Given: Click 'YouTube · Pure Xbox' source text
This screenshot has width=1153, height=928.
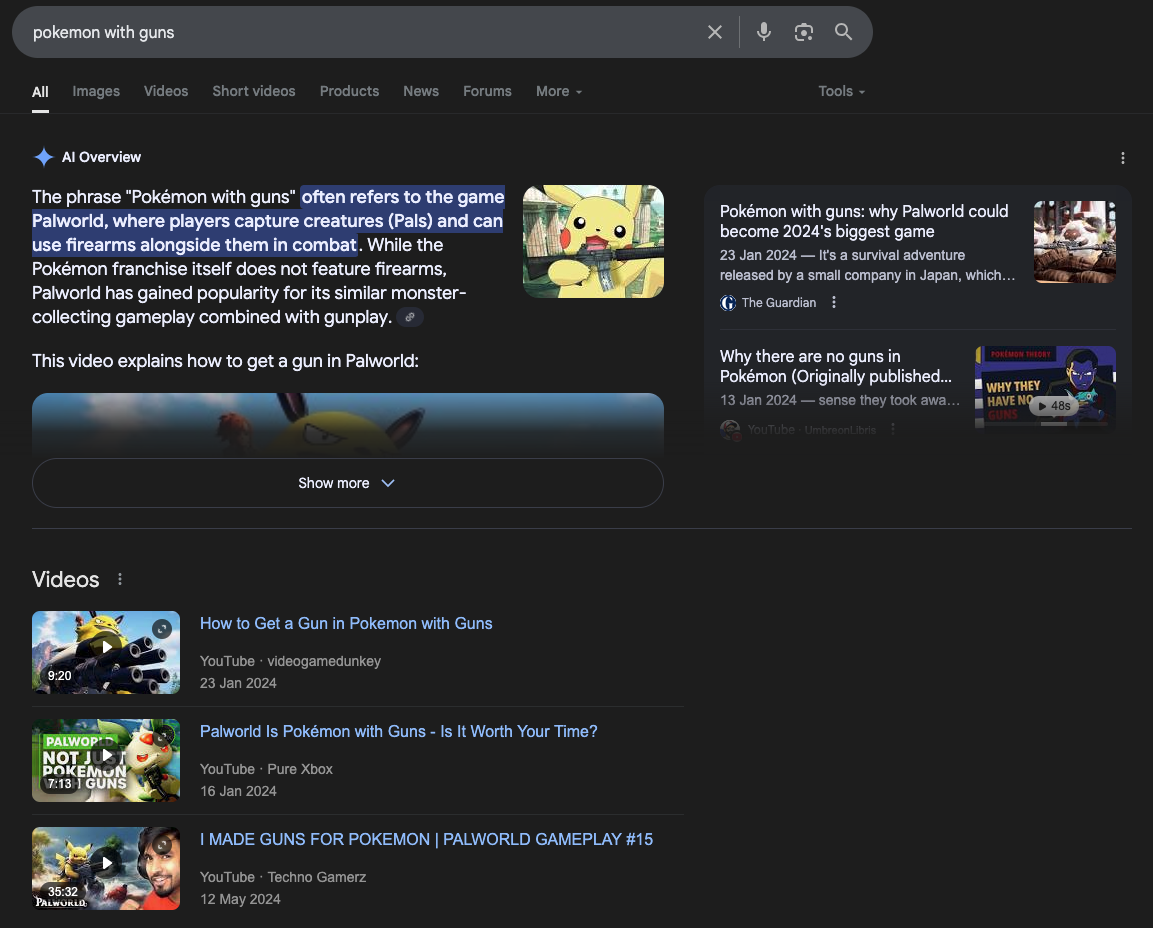Looking at the screenshot, I should pyautogui.click(x=266, y=769).
